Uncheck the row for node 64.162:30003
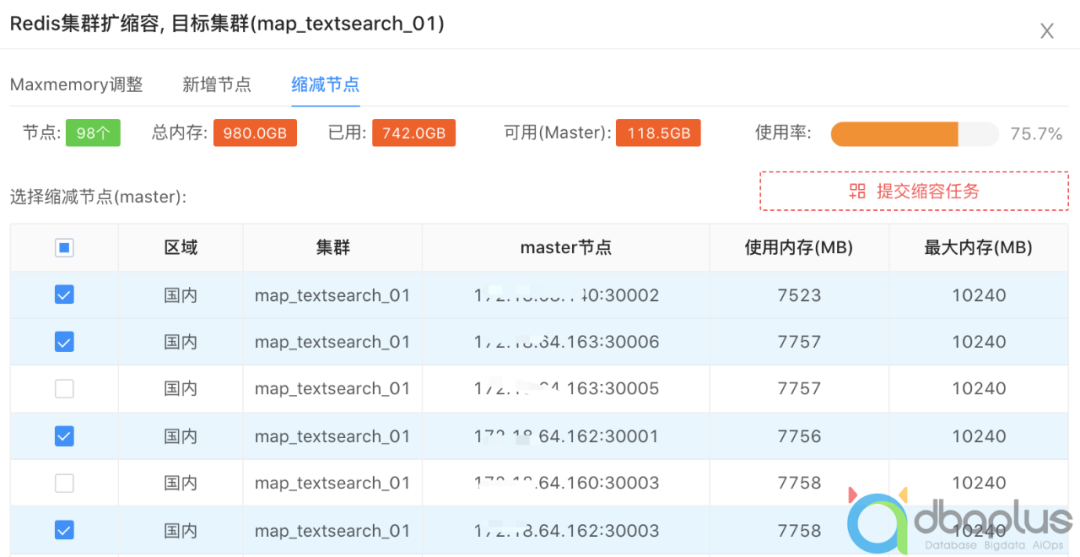 click(64, 530)
